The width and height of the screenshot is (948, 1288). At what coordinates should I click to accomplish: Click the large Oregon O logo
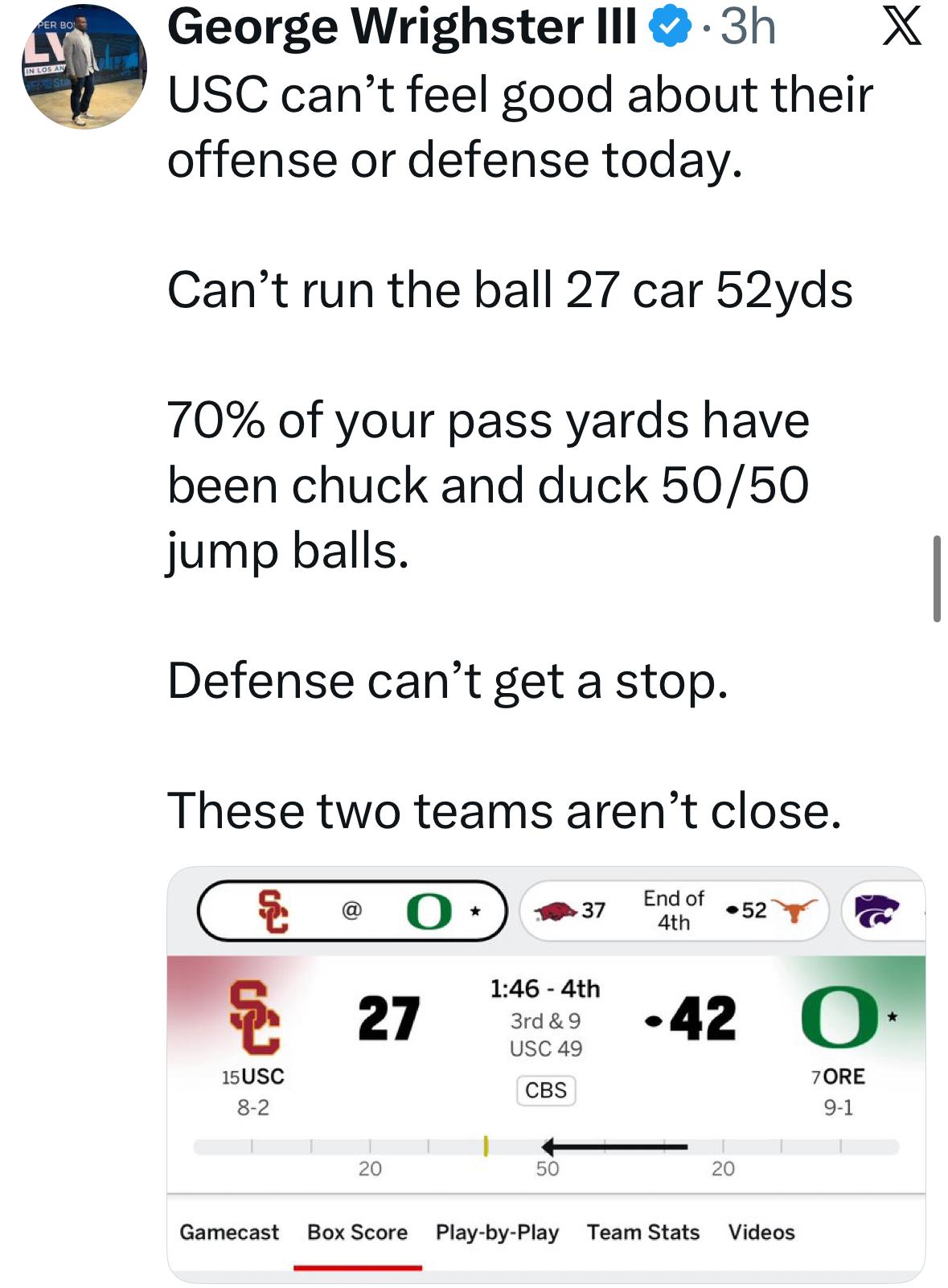839,1016
